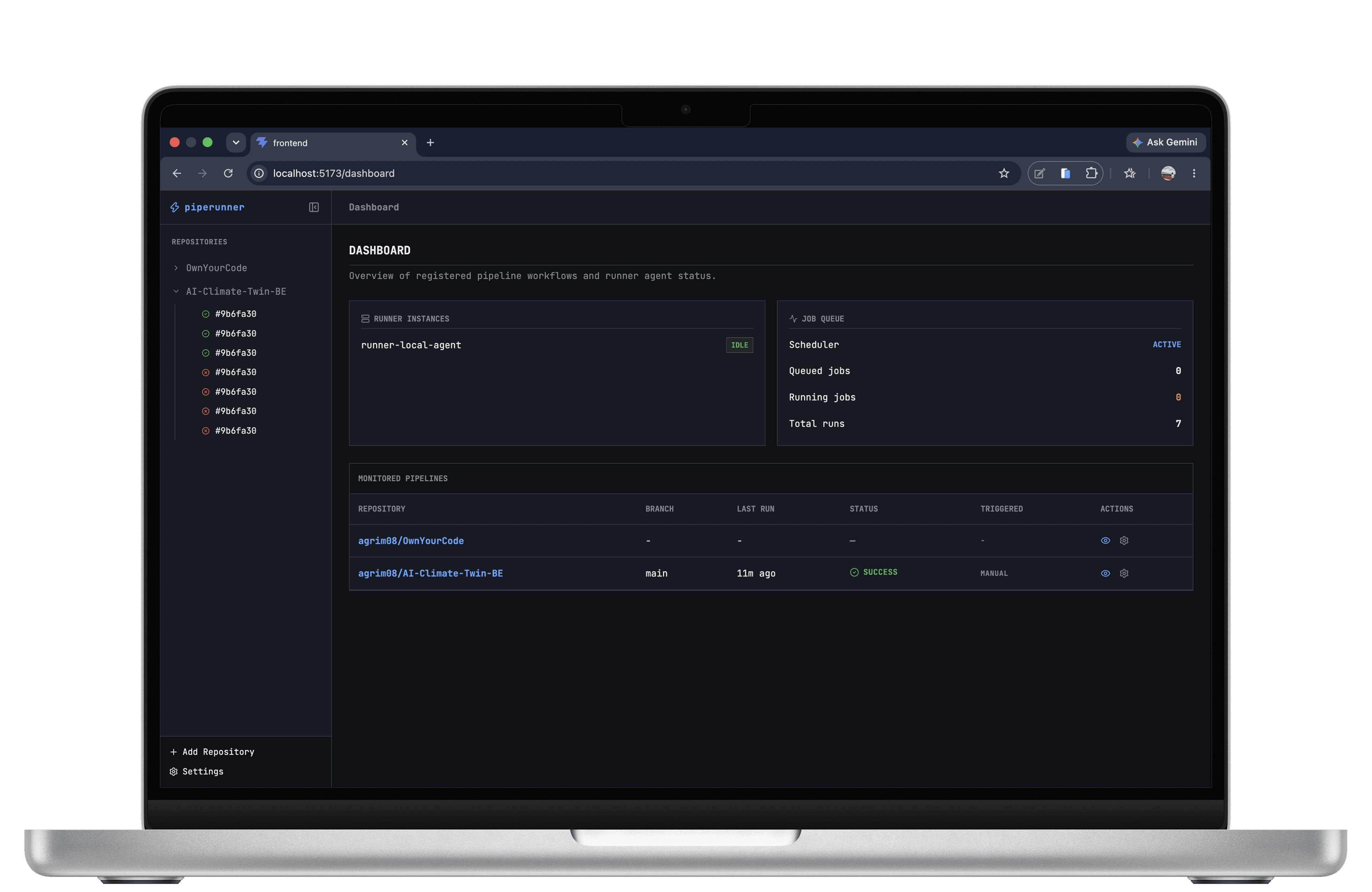Click the Dashboard breadcrumb
The image size is (1372, 892).
click(374, 207)
